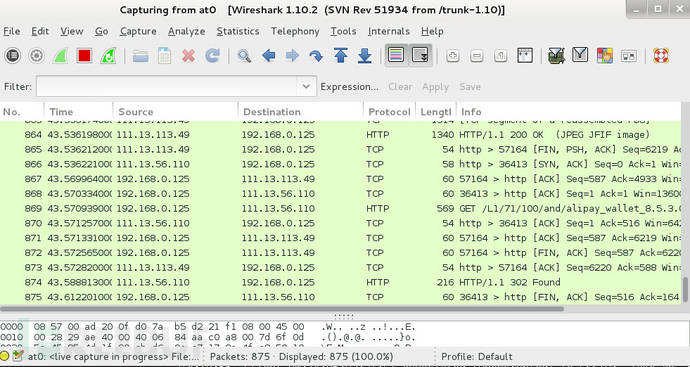Open the Statistics menu

238,31
